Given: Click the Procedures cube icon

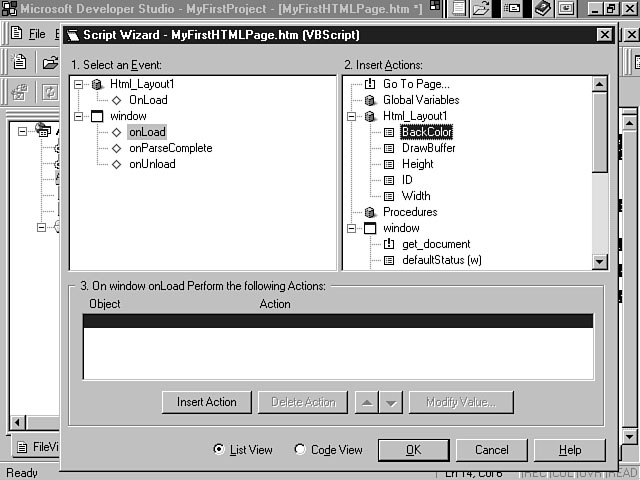Looking at the screenshot, I should pos(370,212).
